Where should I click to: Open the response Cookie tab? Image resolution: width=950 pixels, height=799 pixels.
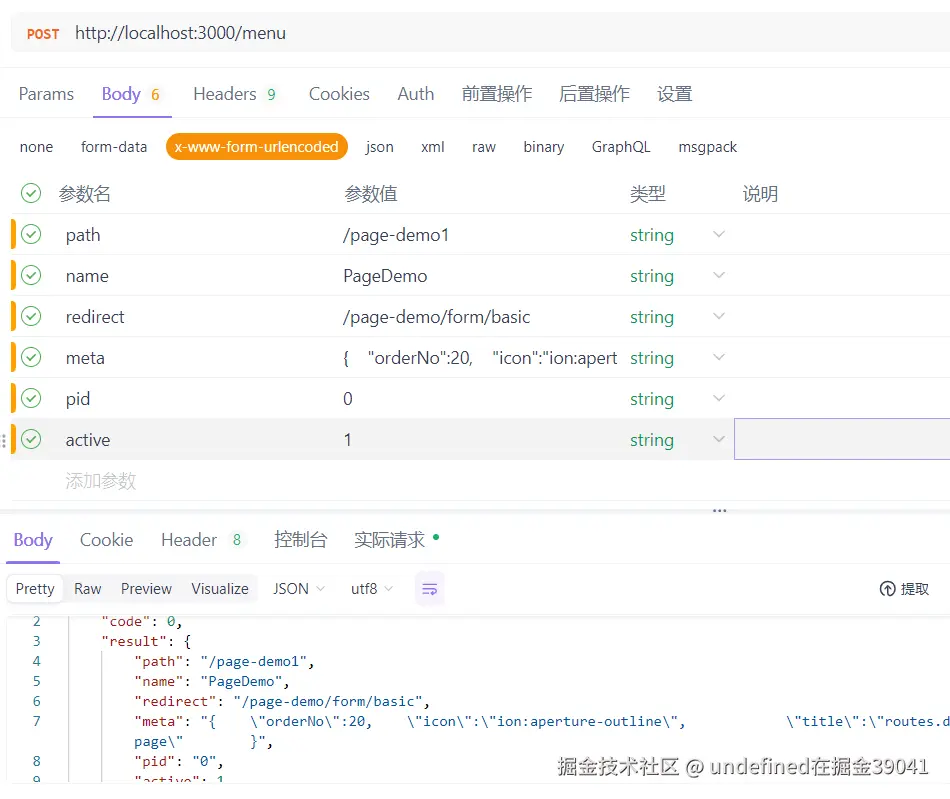coord(107,540)
